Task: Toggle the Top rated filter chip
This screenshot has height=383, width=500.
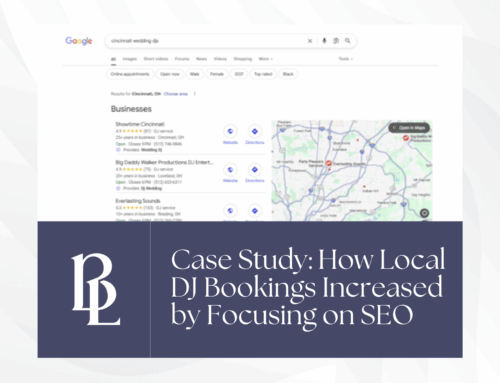Action: click(x=263, y=74)
